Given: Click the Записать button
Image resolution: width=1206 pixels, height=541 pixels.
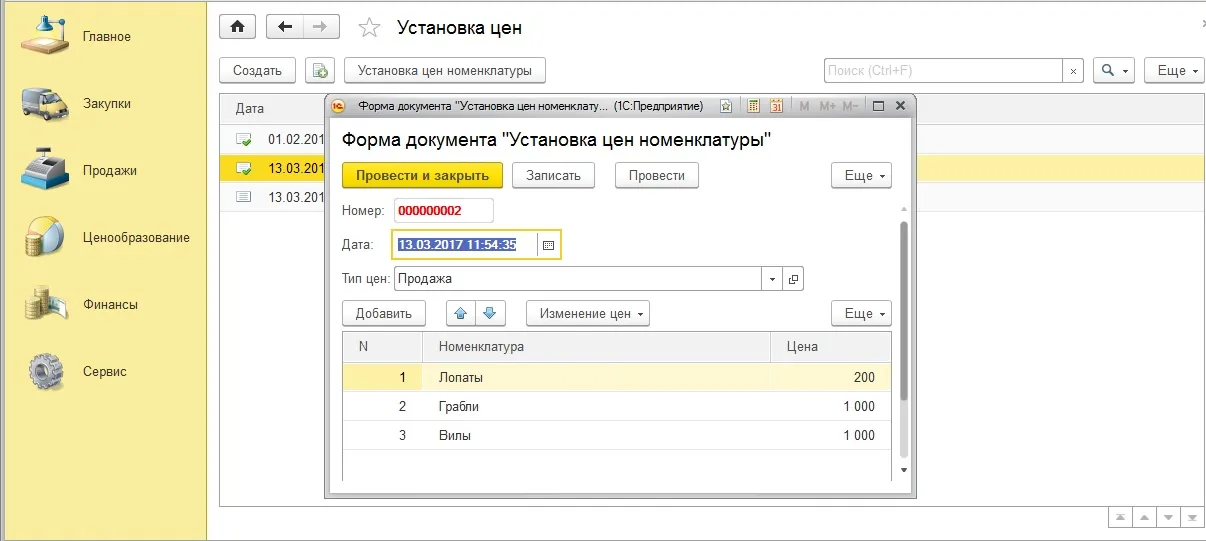Looking at the screenshot, I should pos(554,175).
